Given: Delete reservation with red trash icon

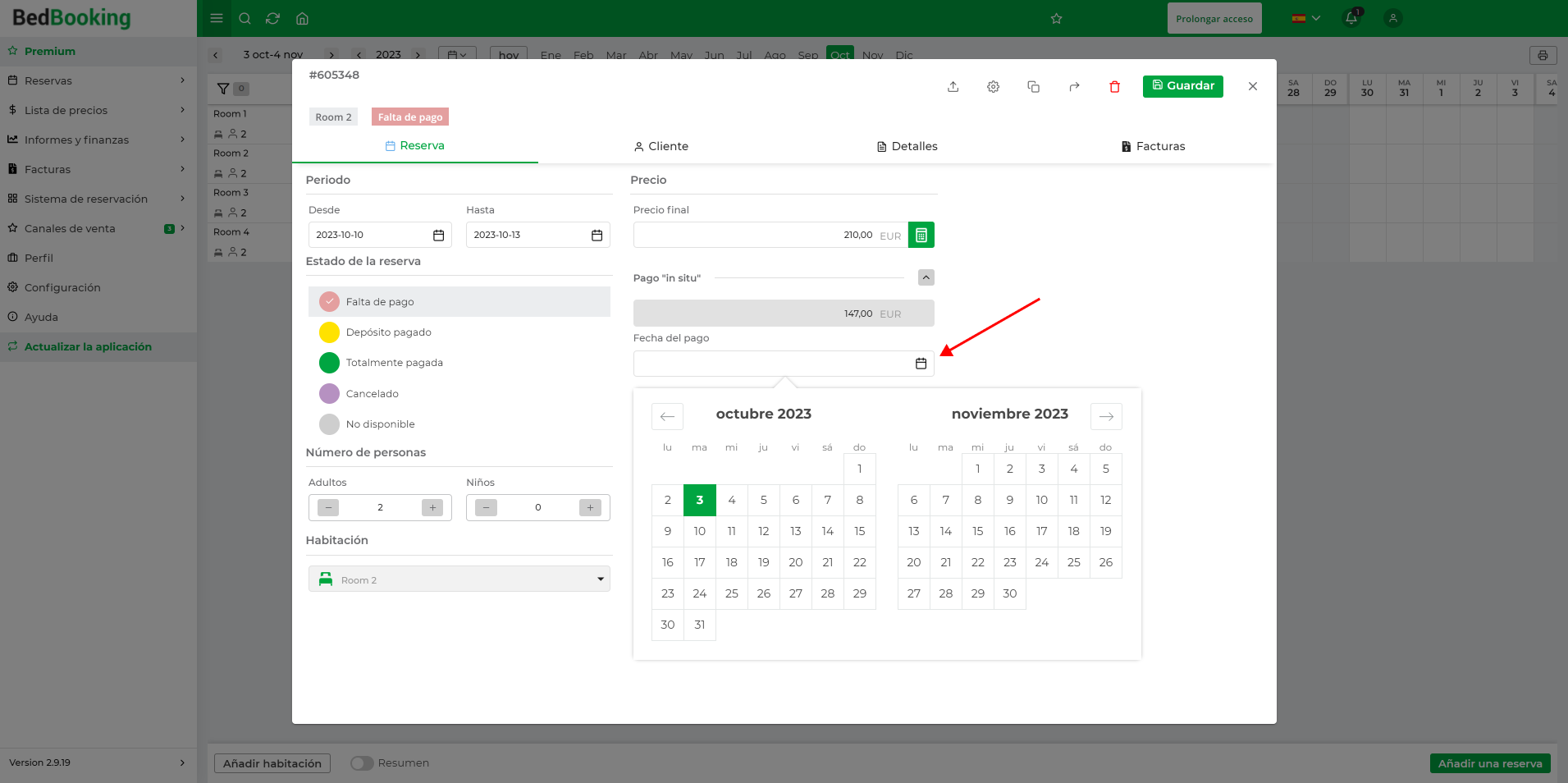Looking at the screenshot, I should [1114, 86].
